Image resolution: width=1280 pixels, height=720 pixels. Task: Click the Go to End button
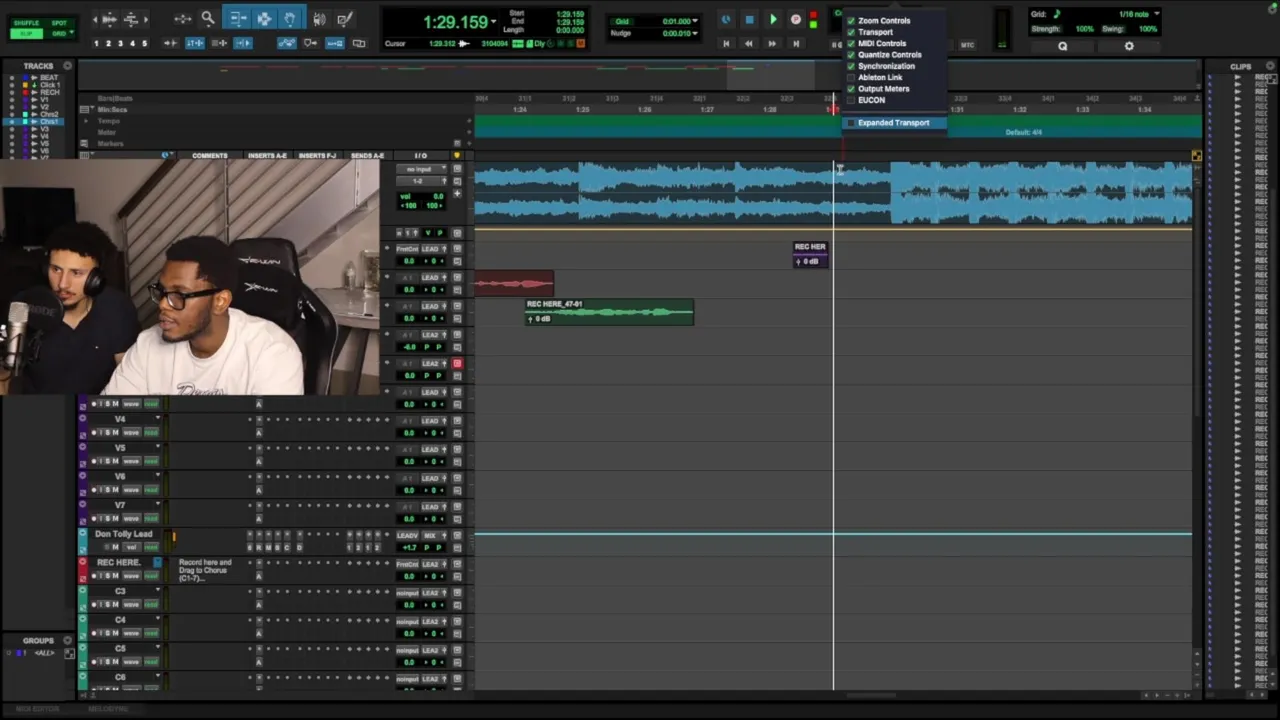pos(796,43)
